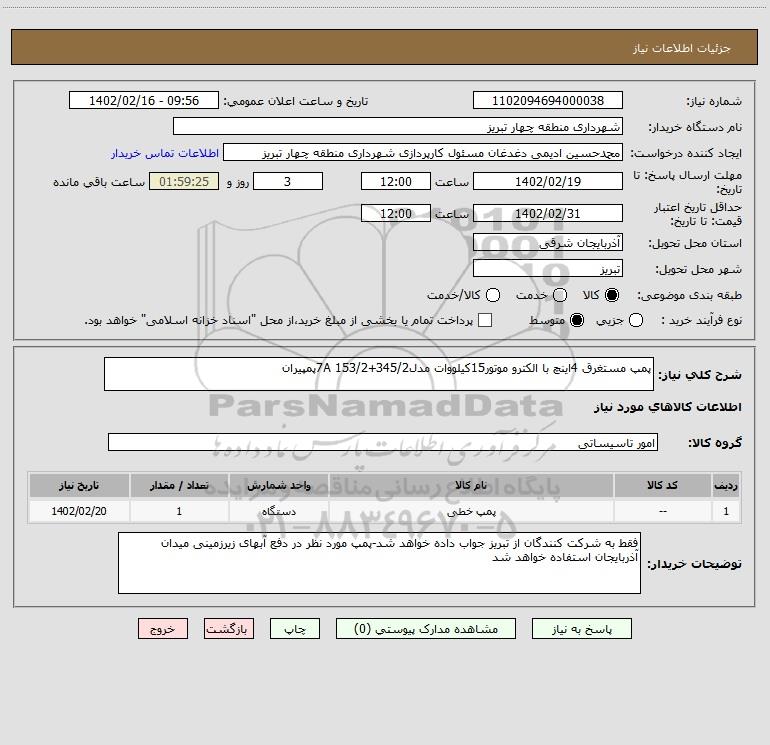This screenshot has height=745, width=770.
Task: Click the 1402/02/20 need date cell
Action: pyautogui.click(x=79, y=511)
